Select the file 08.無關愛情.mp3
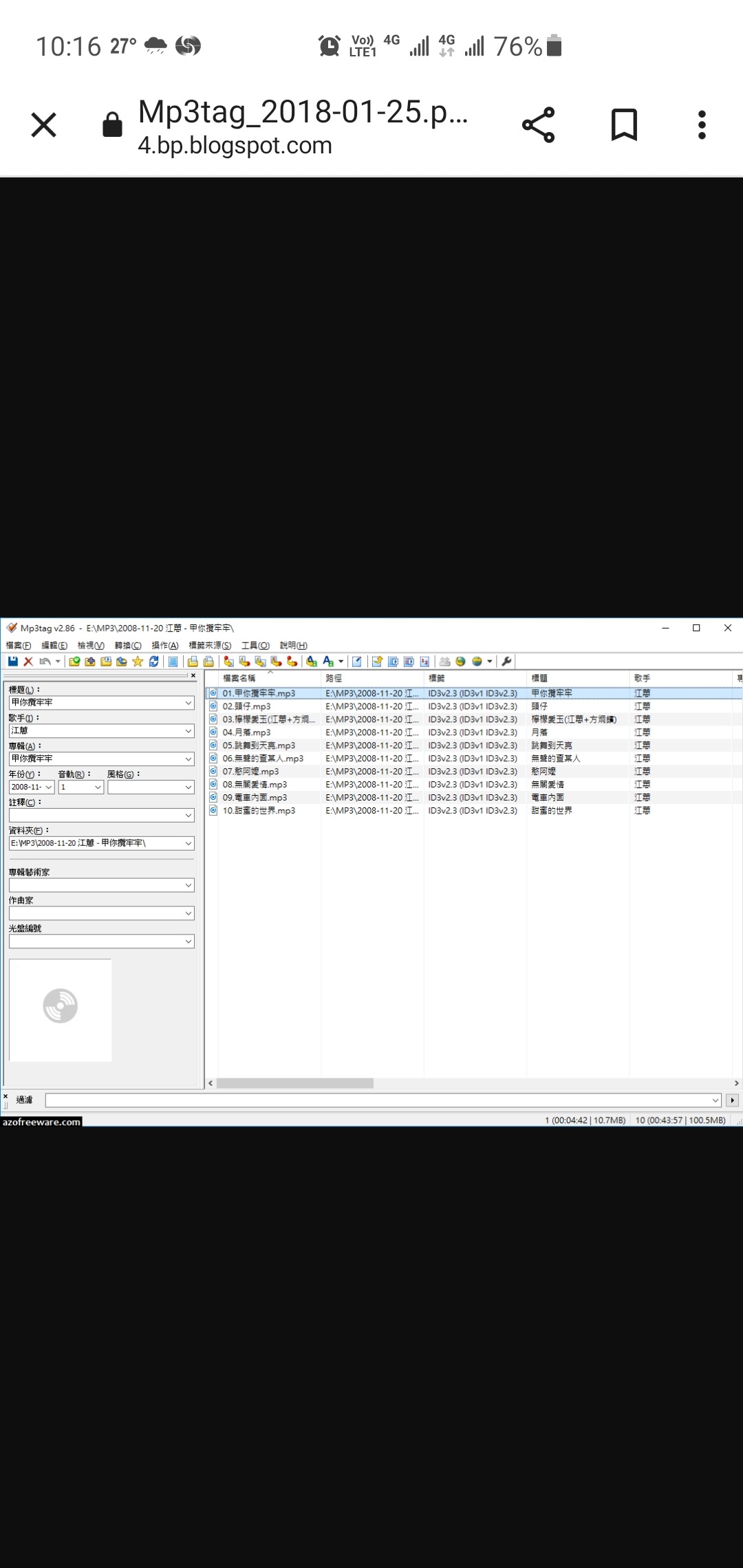The width and height of the screenshot is (743, 1568). point(255,785)
